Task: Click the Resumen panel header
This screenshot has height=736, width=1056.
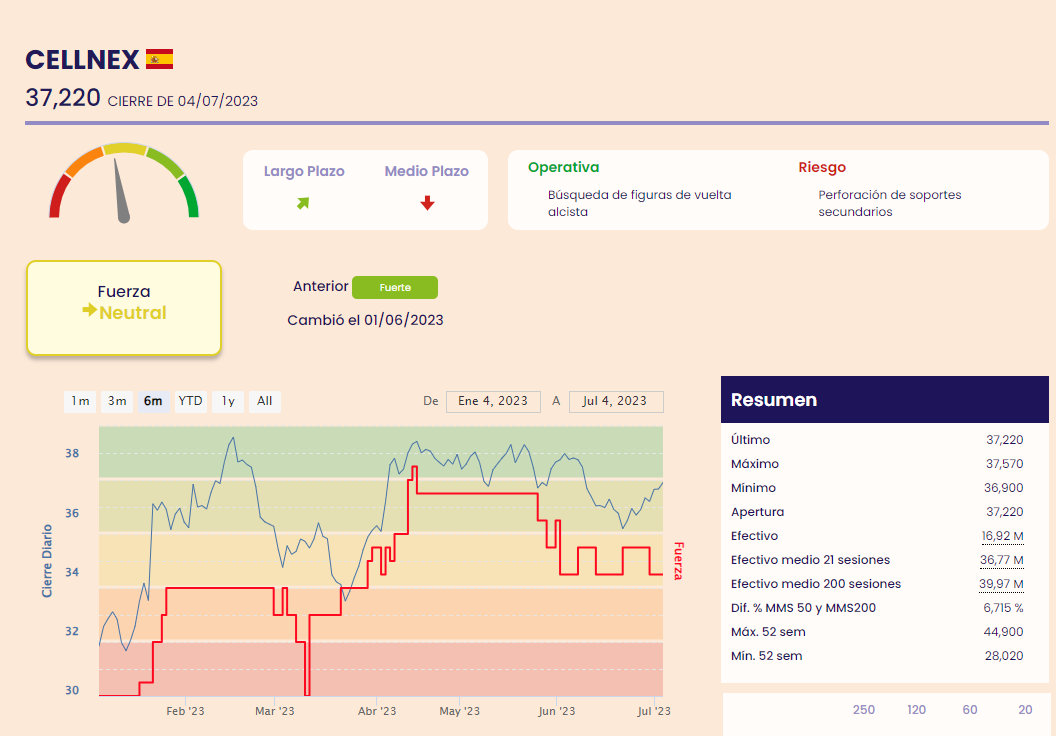Action: (x=885, y=399)
